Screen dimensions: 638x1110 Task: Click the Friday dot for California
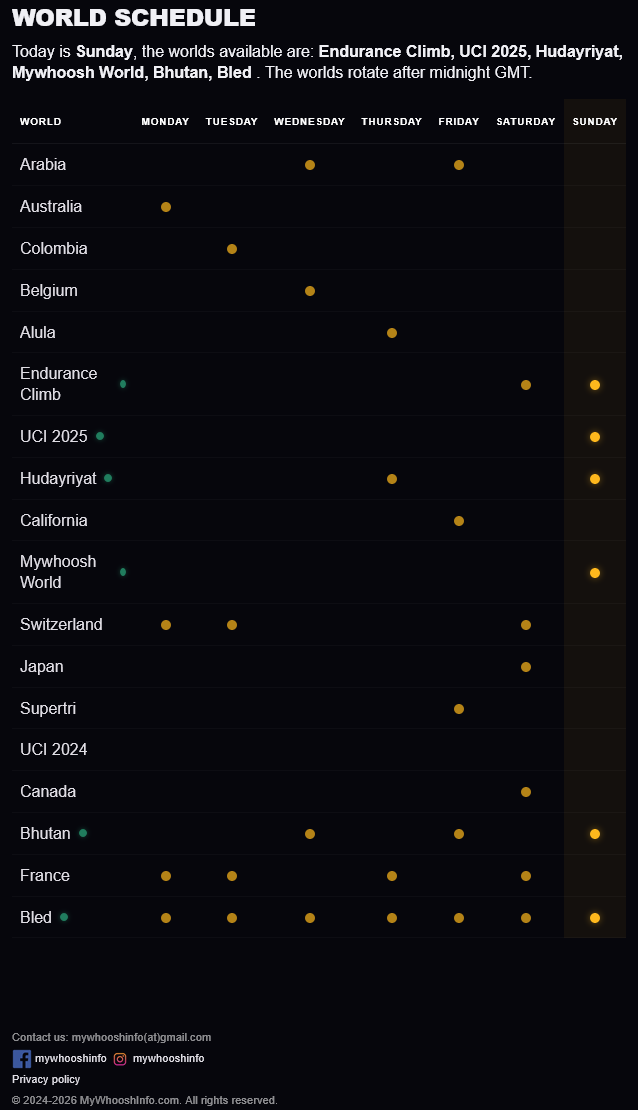pyautogui.click(x=459, y=521)
